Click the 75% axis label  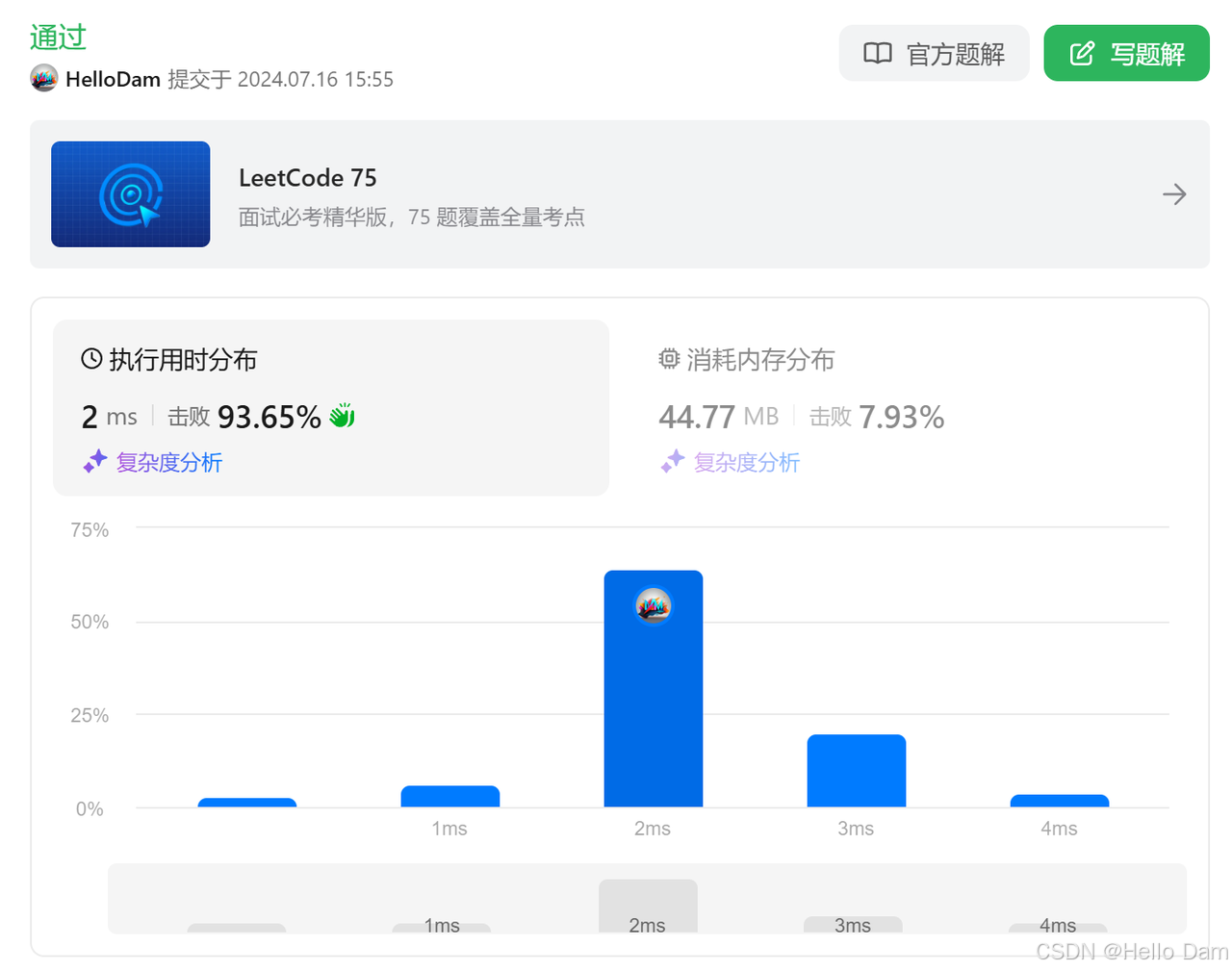point(90,530)
